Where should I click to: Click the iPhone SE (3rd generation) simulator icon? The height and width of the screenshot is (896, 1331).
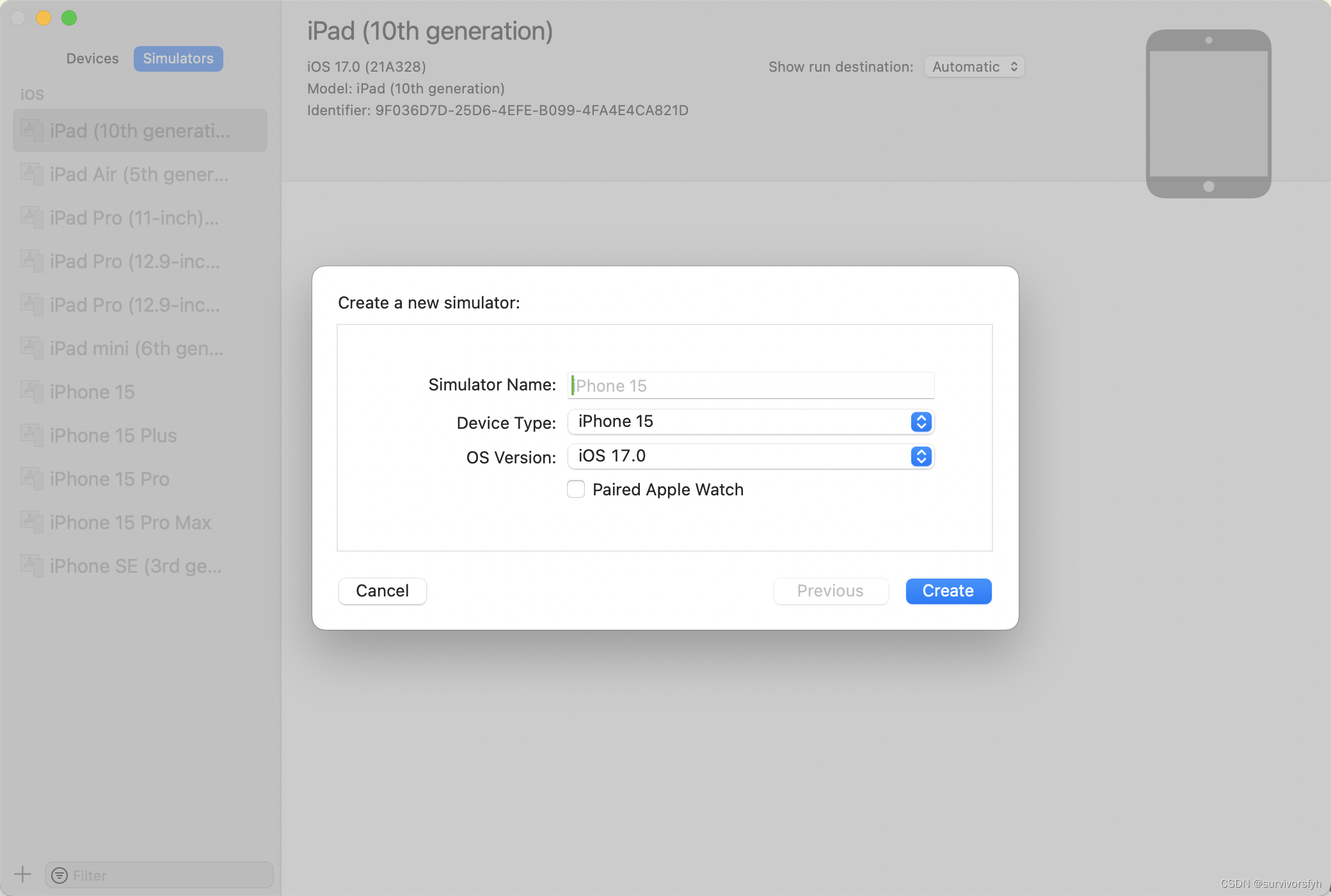(31, 566)
